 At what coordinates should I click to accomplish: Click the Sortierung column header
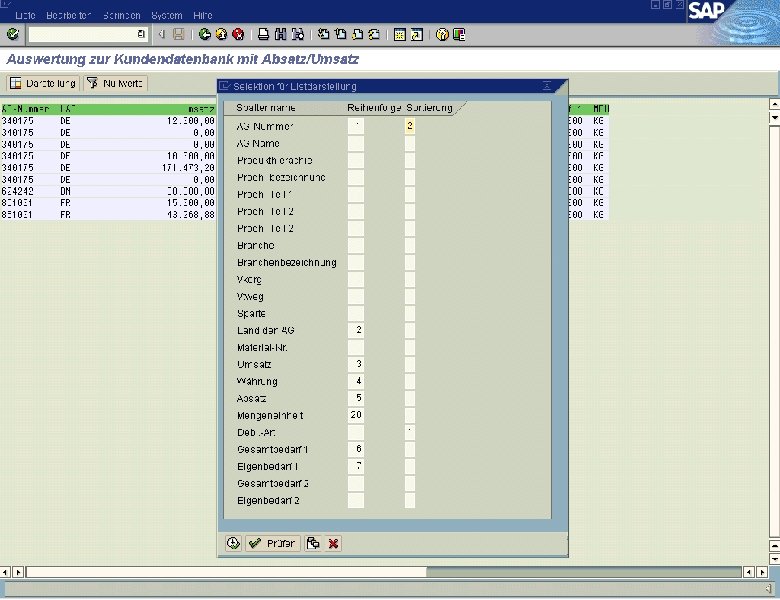point(429,107)
